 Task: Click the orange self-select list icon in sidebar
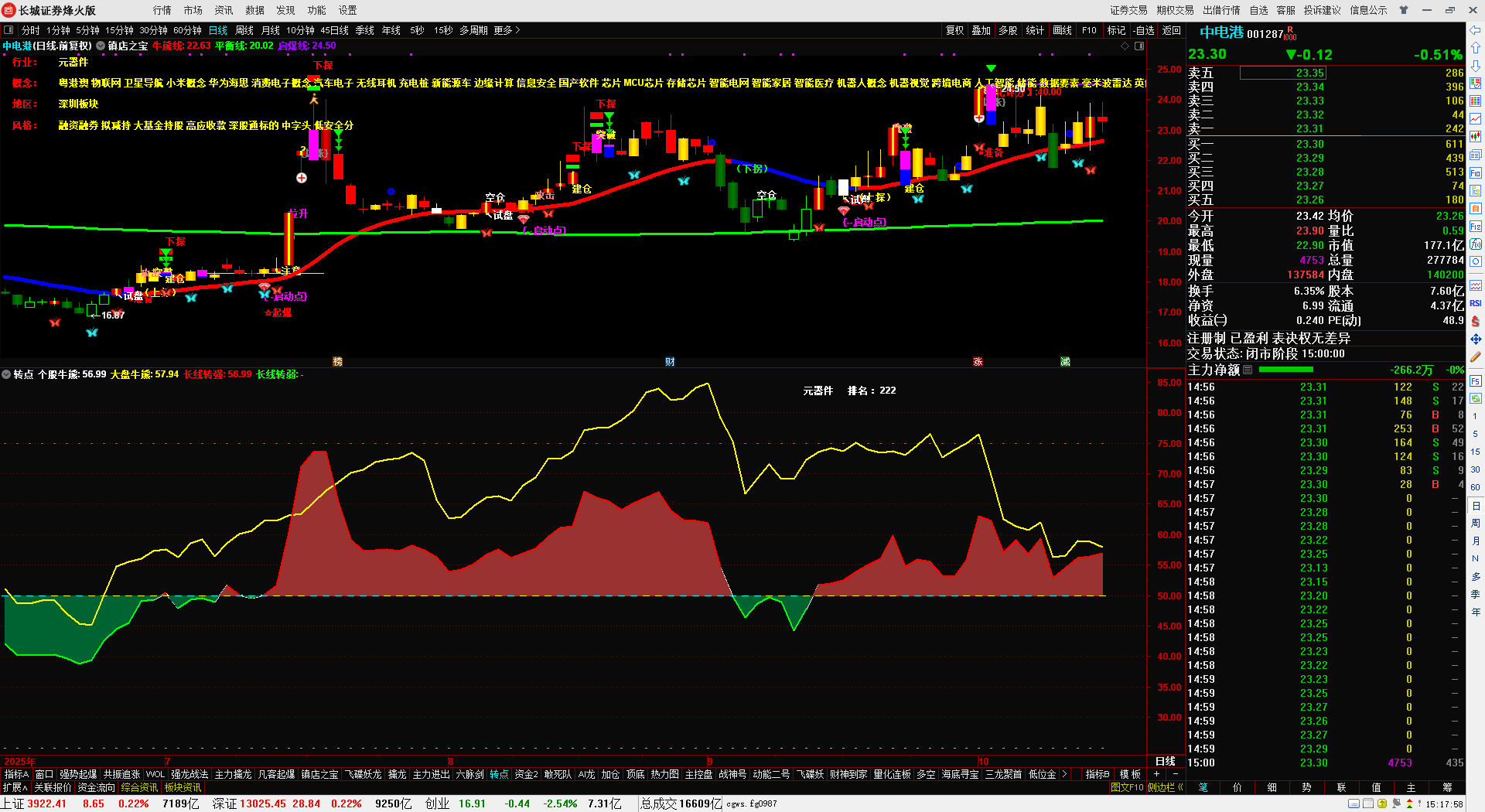pos(1476,209)
